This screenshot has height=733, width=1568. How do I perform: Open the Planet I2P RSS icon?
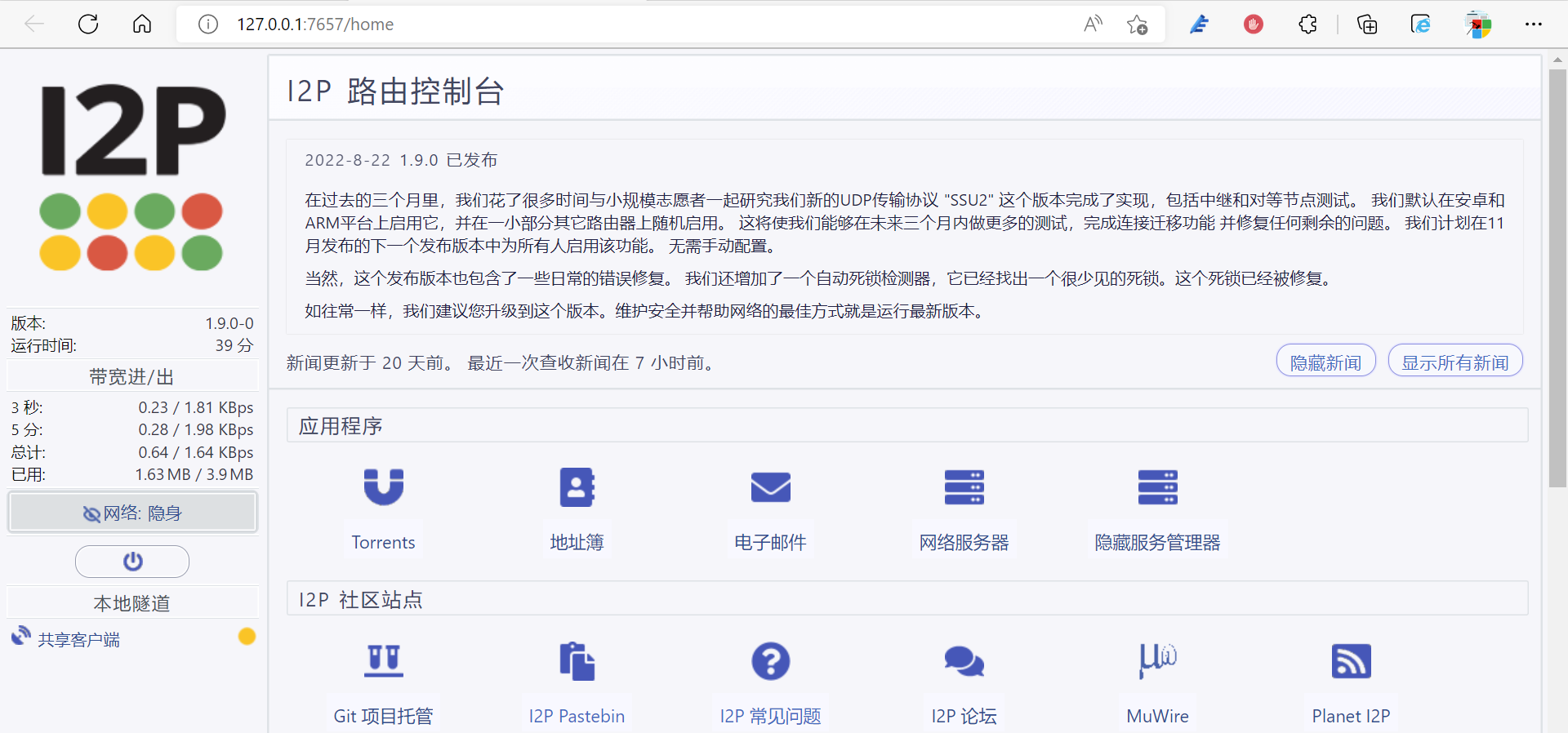point(1351,661)
